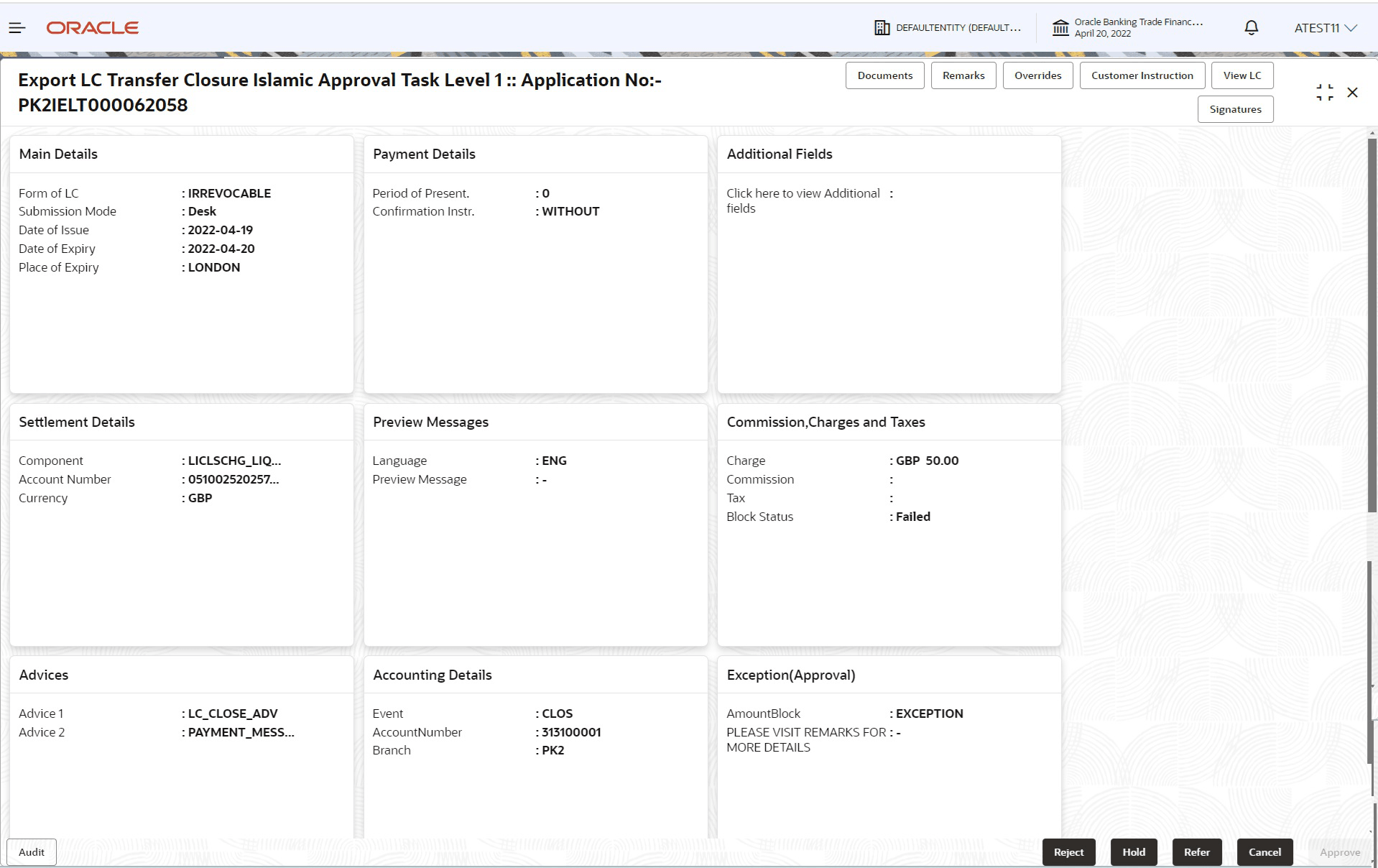Viewport: 1378px width, 868px height.
Task: Expand the ATEST11 user menu
Action: (1324, 28)
